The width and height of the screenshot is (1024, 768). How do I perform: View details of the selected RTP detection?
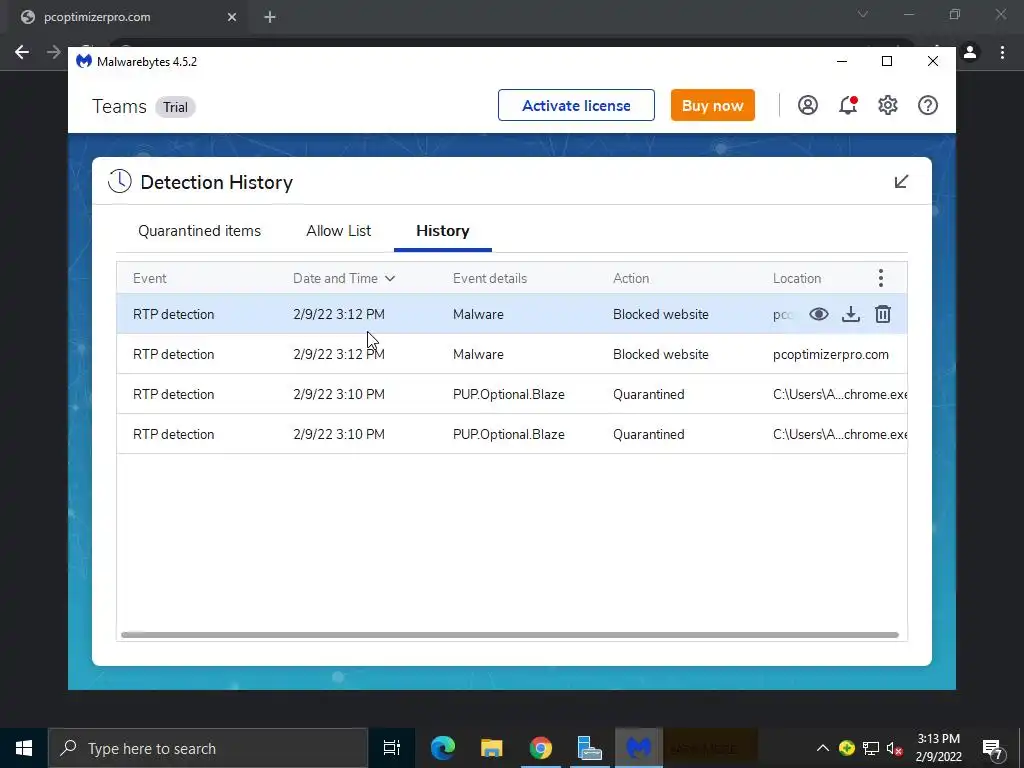tap(818, 314)
